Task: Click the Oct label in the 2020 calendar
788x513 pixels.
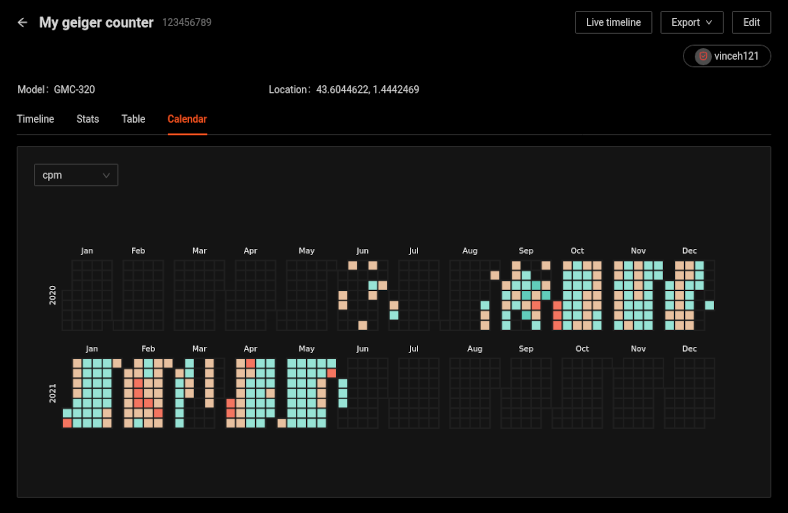Action: pyautogui.click(x=577, y=251)
